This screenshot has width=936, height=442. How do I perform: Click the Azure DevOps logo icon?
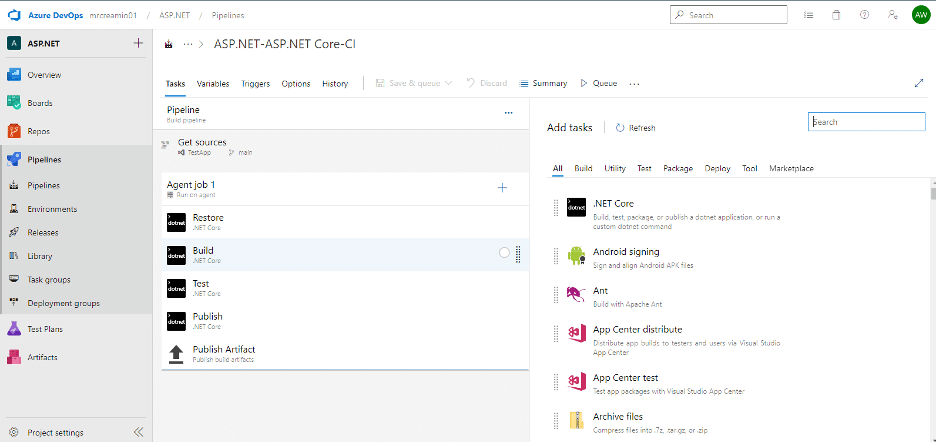(14, 15)
